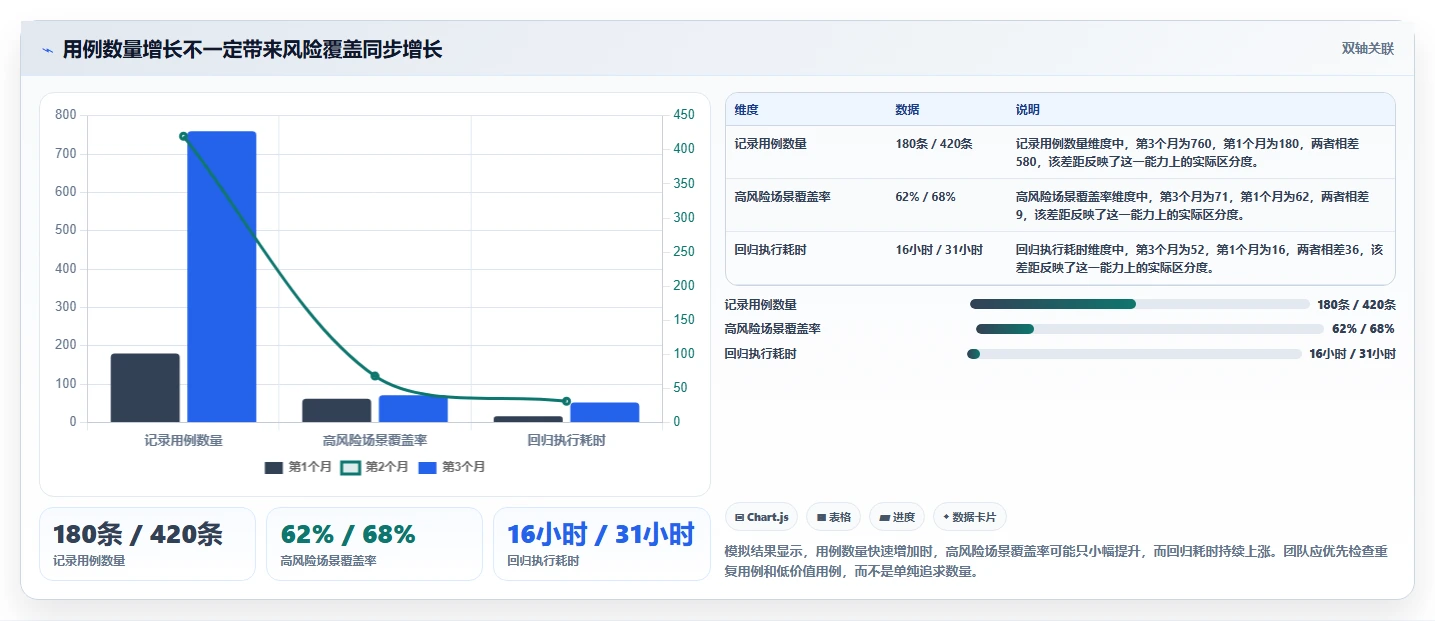Click the 说明 table column header
This screenshot has height=621, width=1435.
[x=1028, y=110]
